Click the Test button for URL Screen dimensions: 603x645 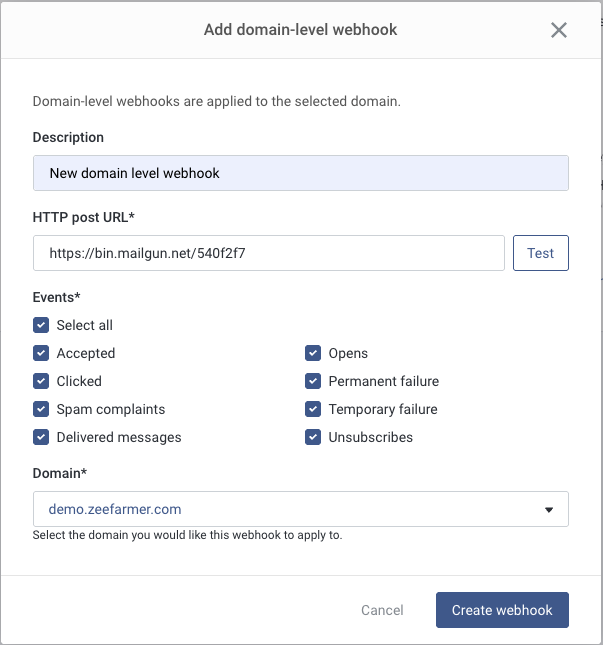(540, 253)
